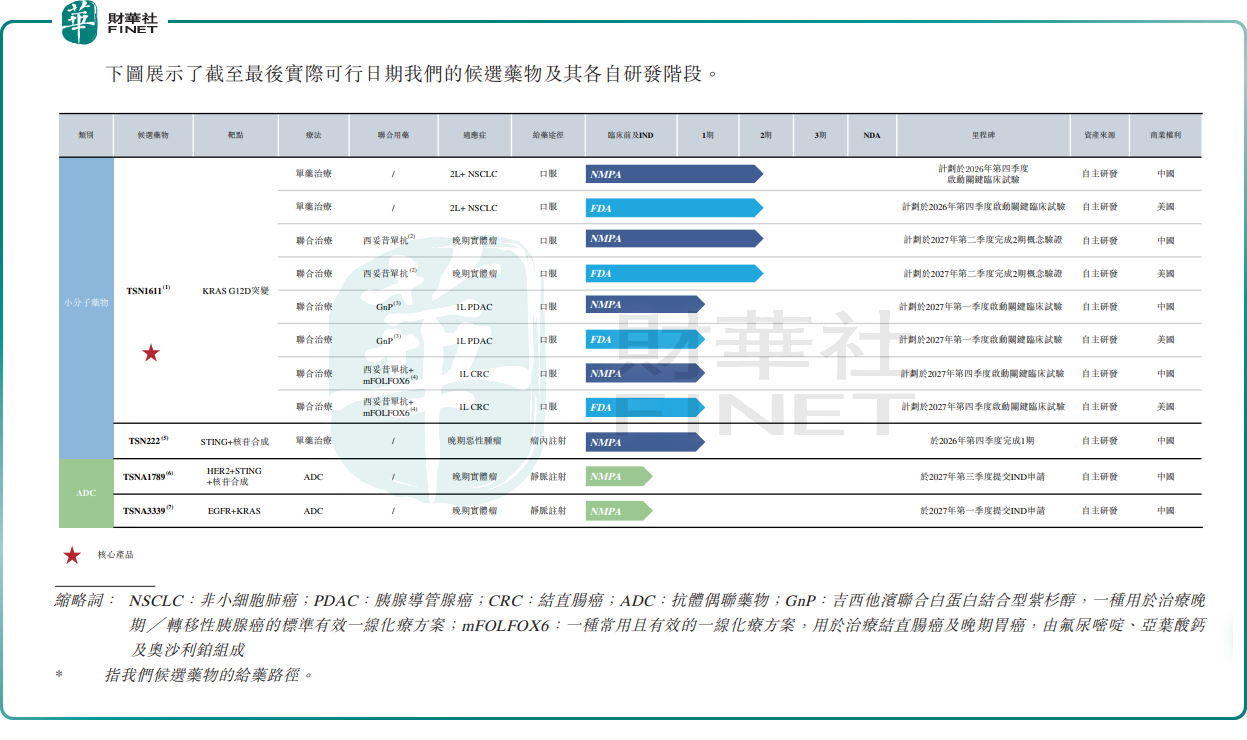This screenshot has width=1247, height=740.
Task: Click the 核心產品 legend label
Action: point(115,555)
